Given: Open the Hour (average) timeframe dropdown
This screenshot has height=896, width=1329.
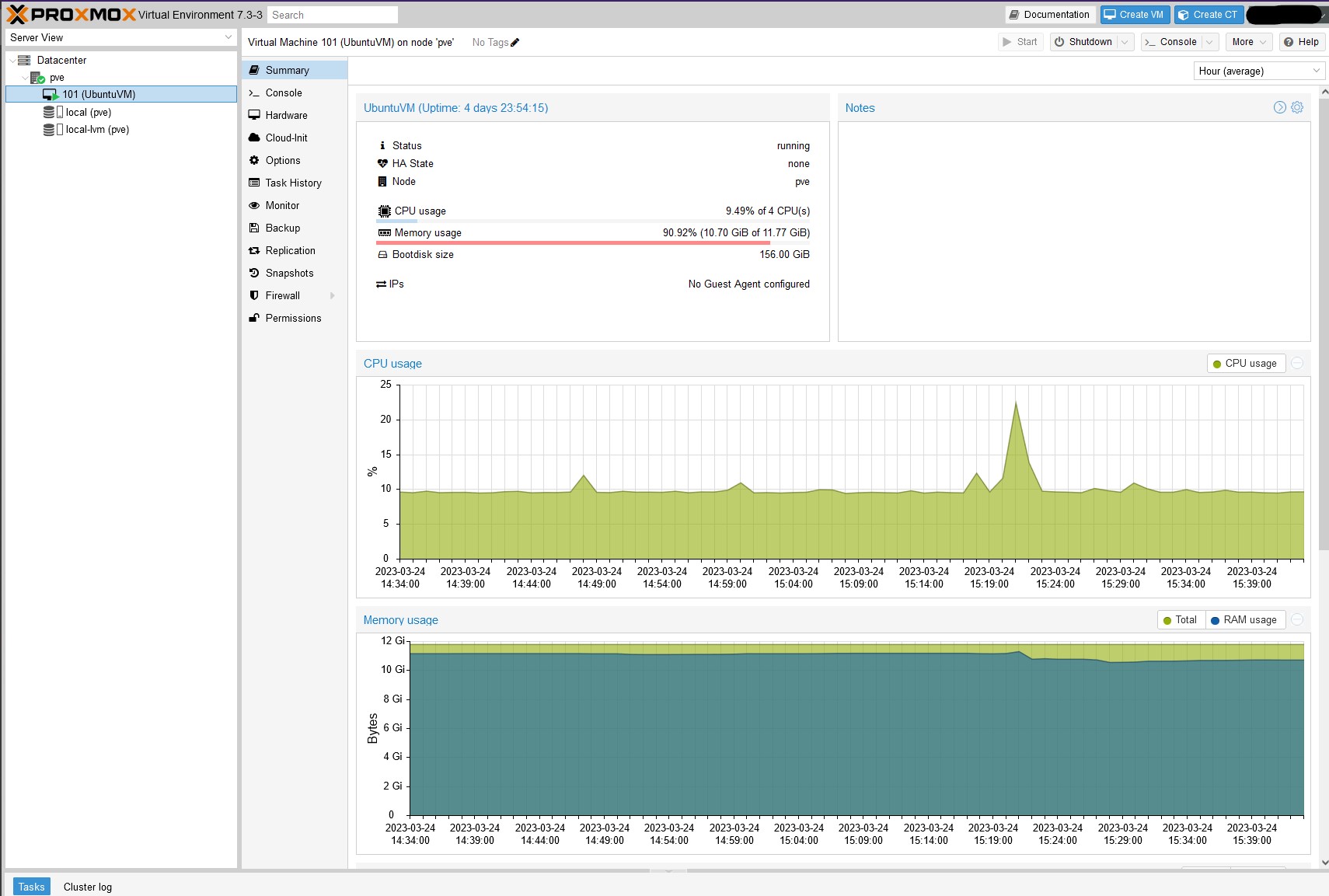Looking at the screenshot, I should click(x=1258, y=71).
